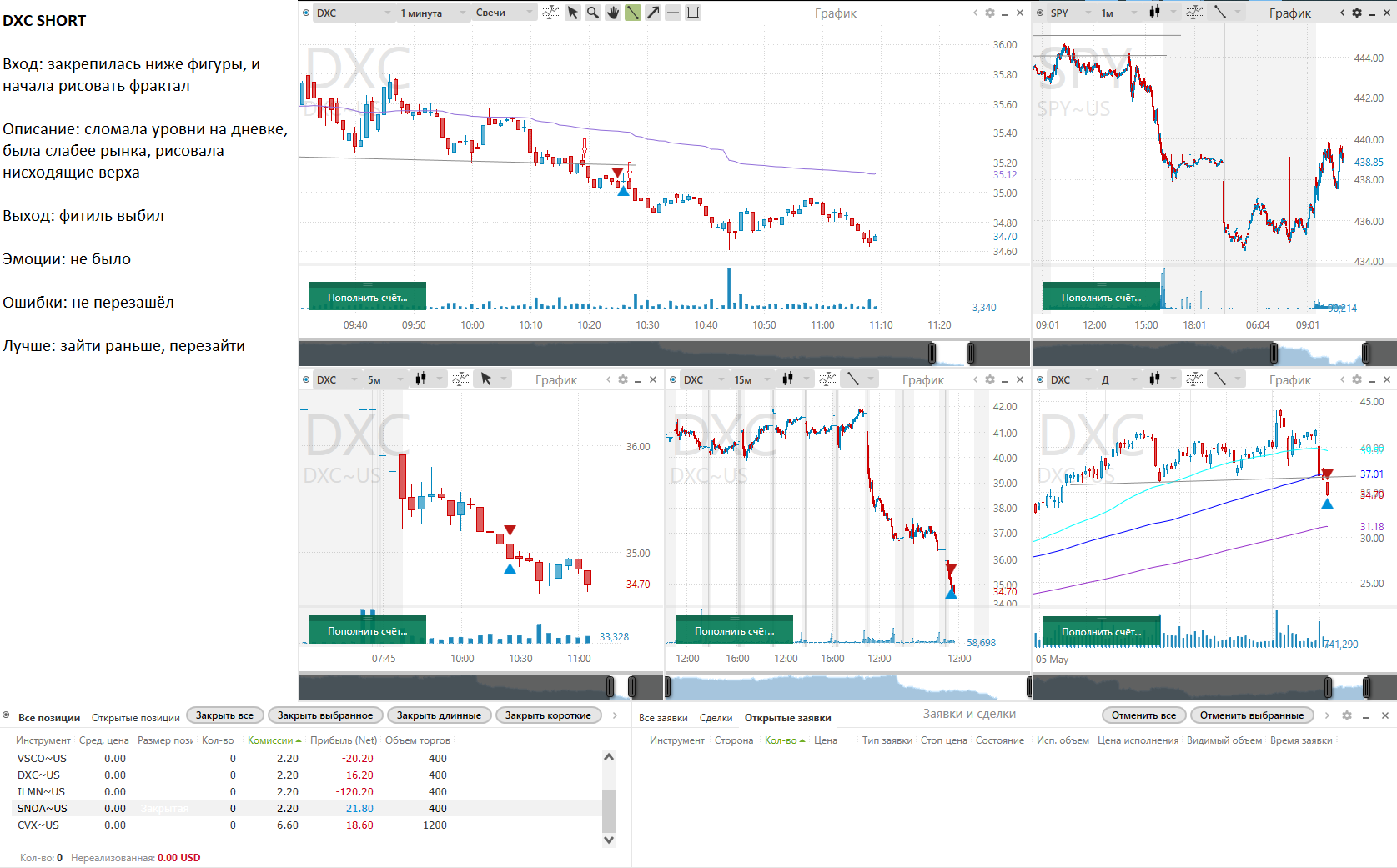Image resolution: width=1397 pixels, height=868 pixels.
Task: Click positions table scrollbar down arrow
Action: pyautogui.click(x=609, y=840)
